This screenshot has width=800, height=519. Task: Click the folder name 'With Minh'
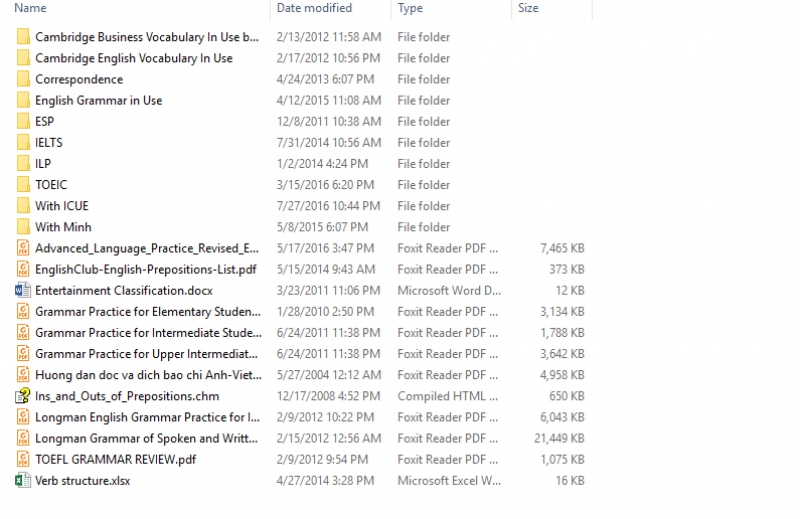tap(63, 227)
